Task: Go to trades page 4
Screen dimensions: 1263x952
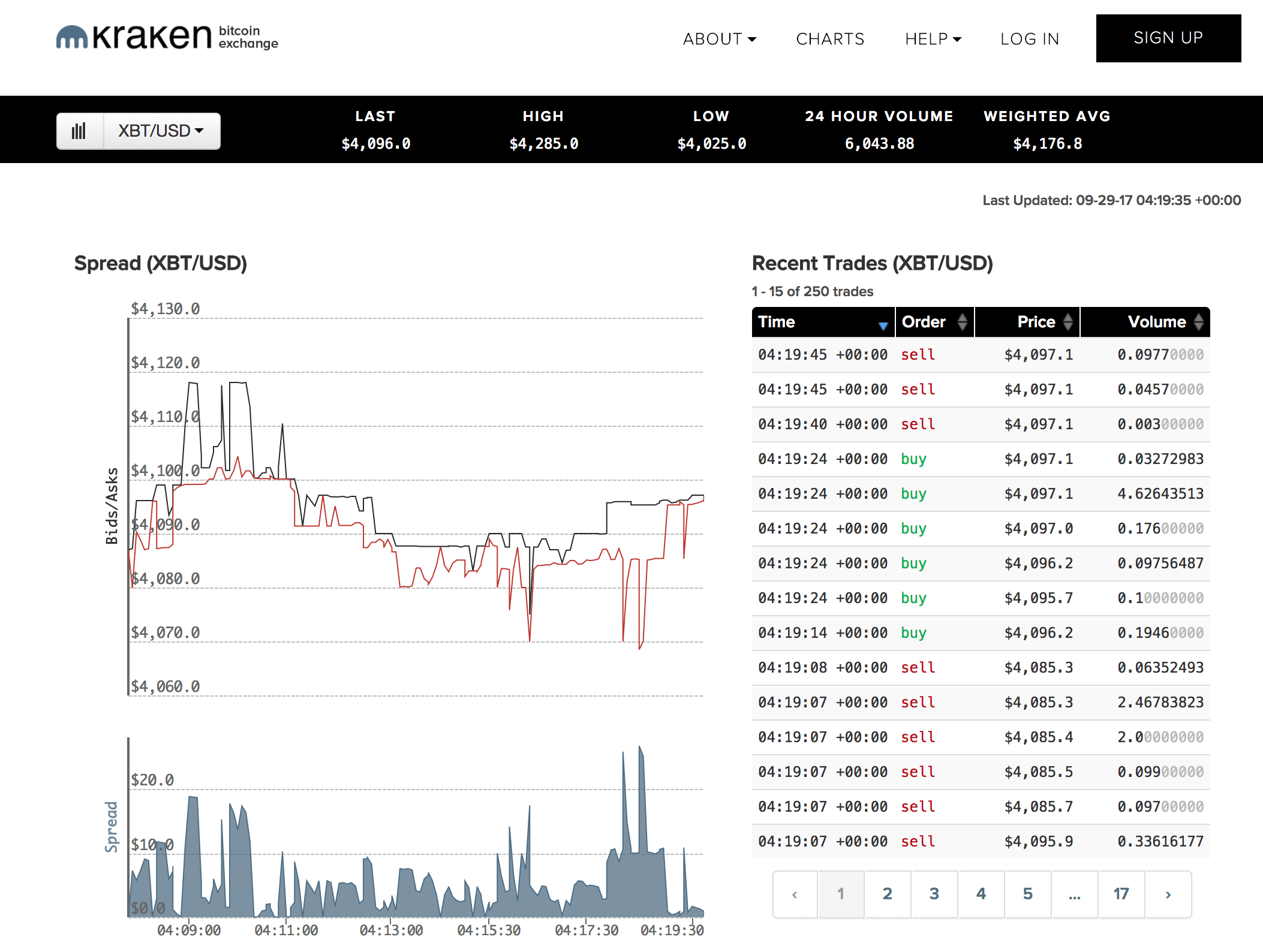Action: 981,894
